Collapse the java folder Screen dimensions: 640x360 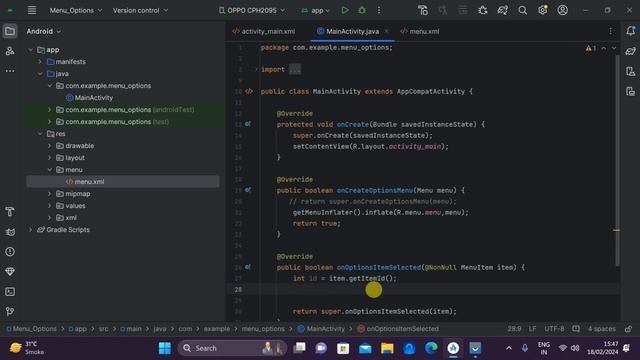click(x=40, y=74)
